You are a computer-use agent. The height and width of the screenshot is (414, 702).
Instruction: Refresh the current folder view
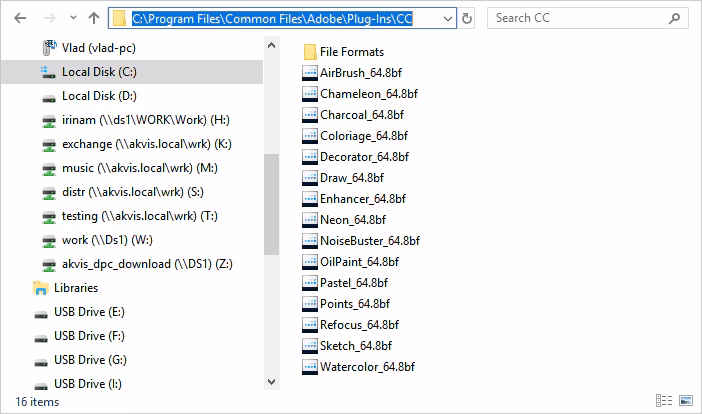coord(468,18)
